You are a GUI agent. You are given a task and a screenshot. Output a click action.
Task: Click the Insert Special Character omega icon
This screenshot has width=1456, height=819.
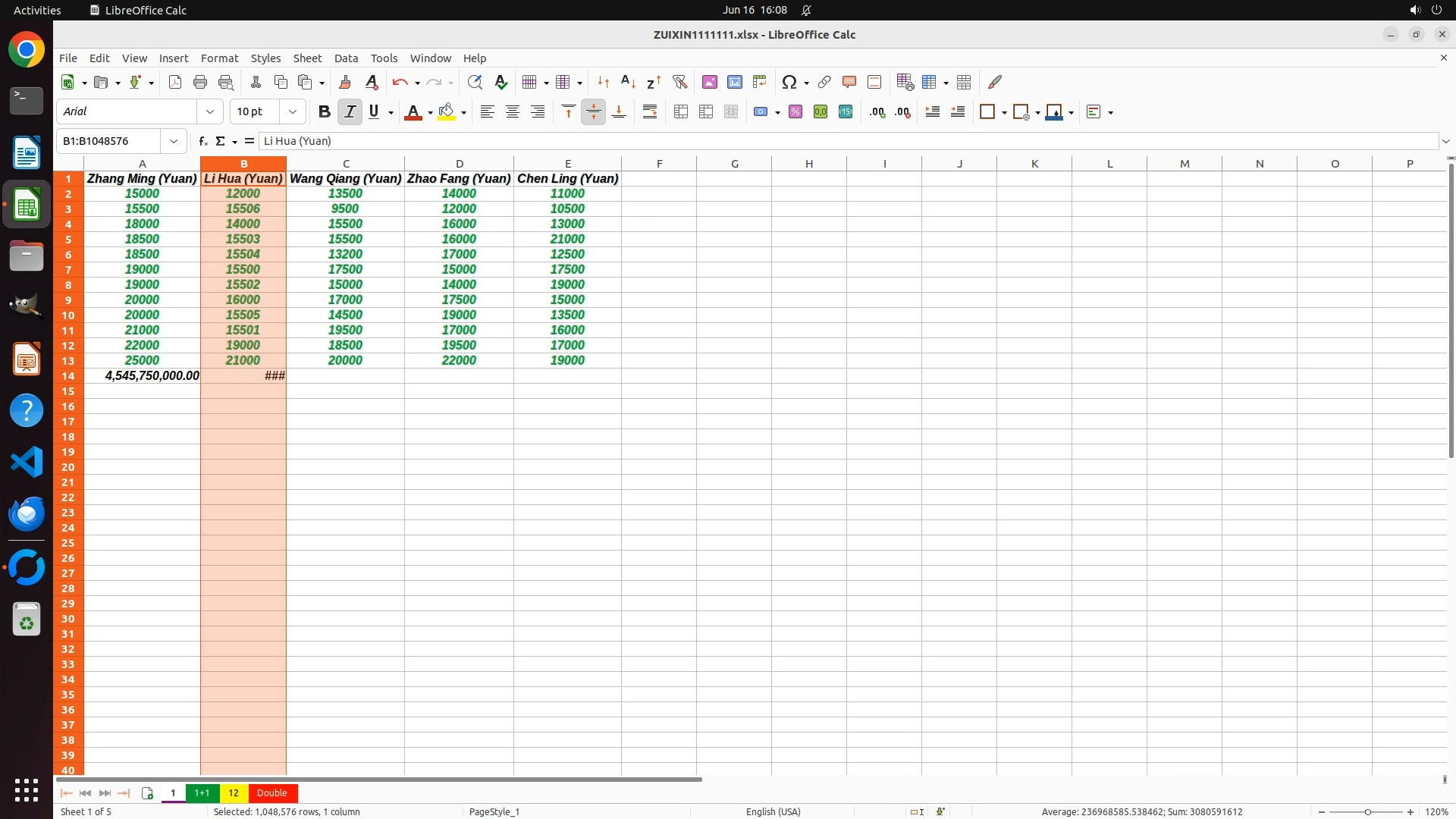point(789,82)
